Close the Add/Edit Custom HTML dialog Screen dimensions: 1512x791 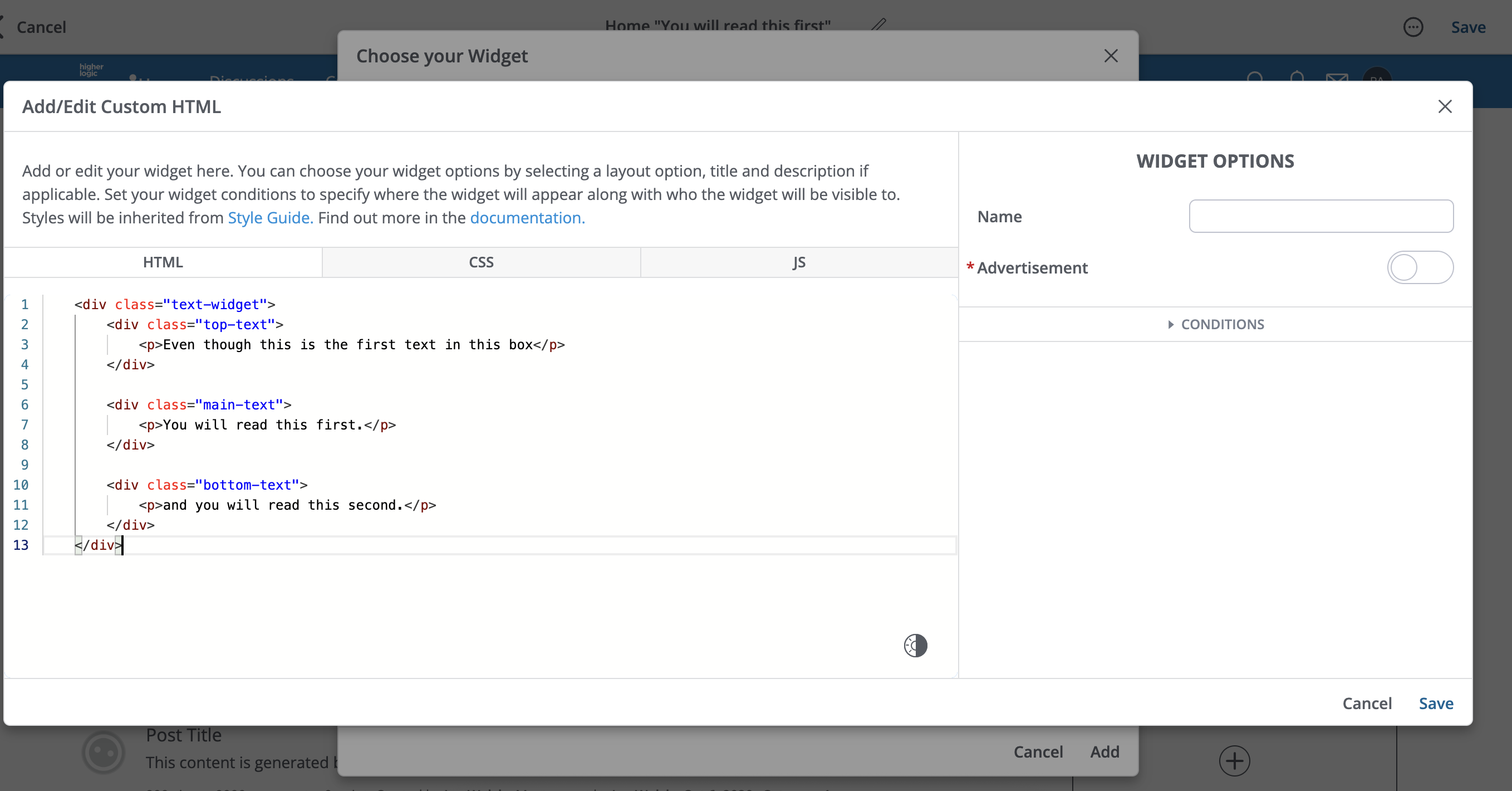[1445, 106]
